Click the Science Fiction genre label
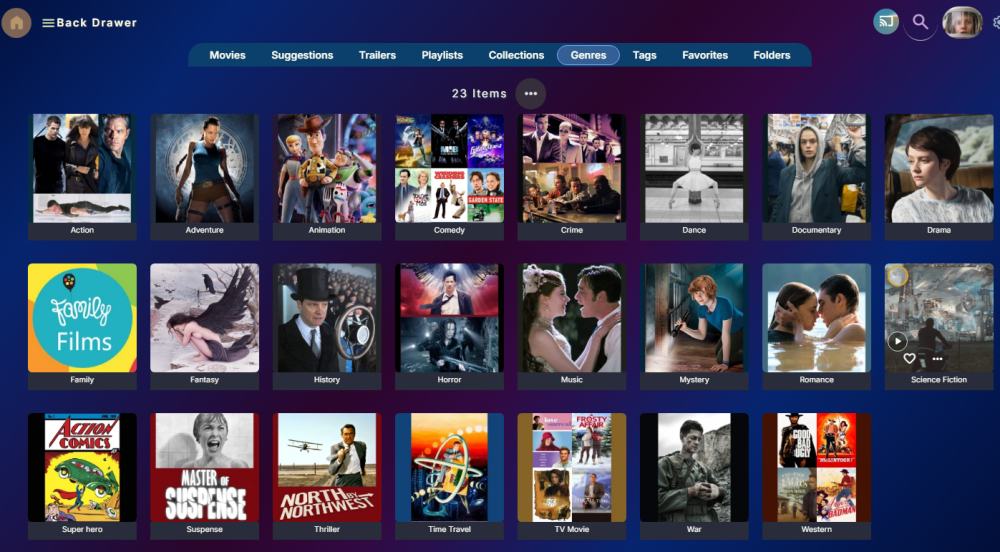This screenshot has height=552, width=1000. [x=939, y=379]
